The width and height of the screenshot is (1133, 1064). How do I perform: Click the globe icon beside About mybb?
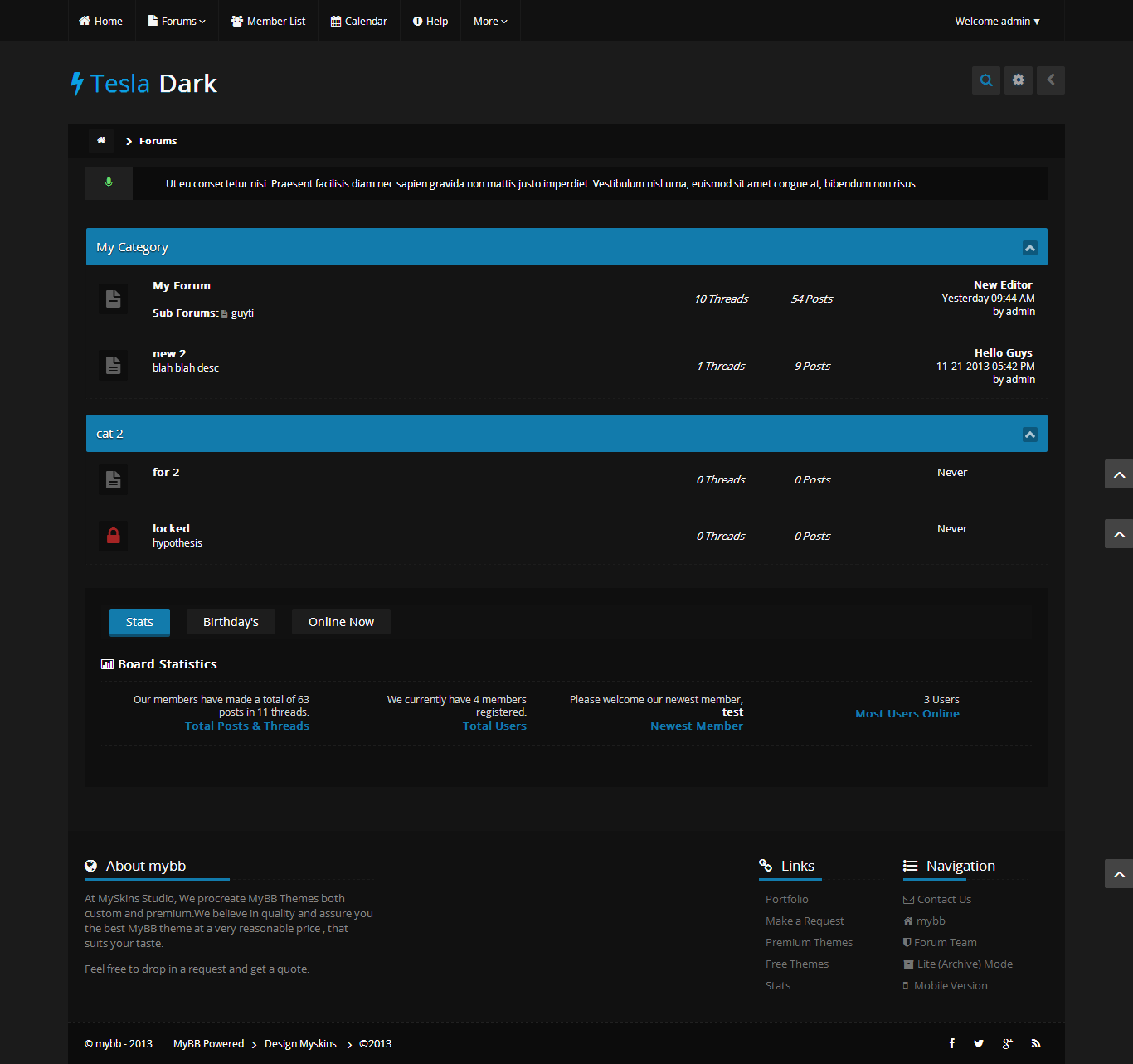click(91, 866)
